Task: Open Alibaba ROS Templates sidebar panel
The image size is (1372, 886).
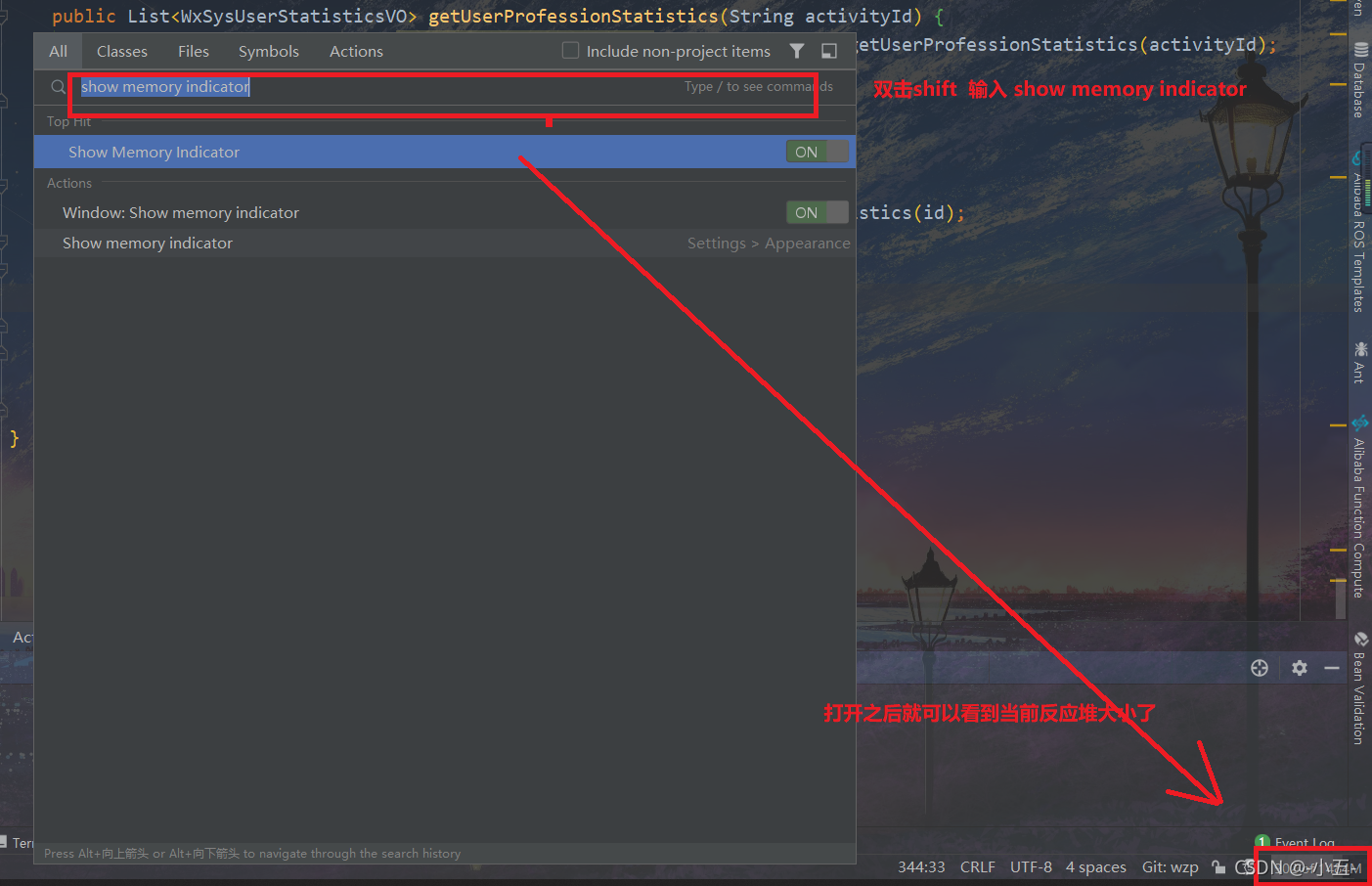Action: click(1361, 235)
